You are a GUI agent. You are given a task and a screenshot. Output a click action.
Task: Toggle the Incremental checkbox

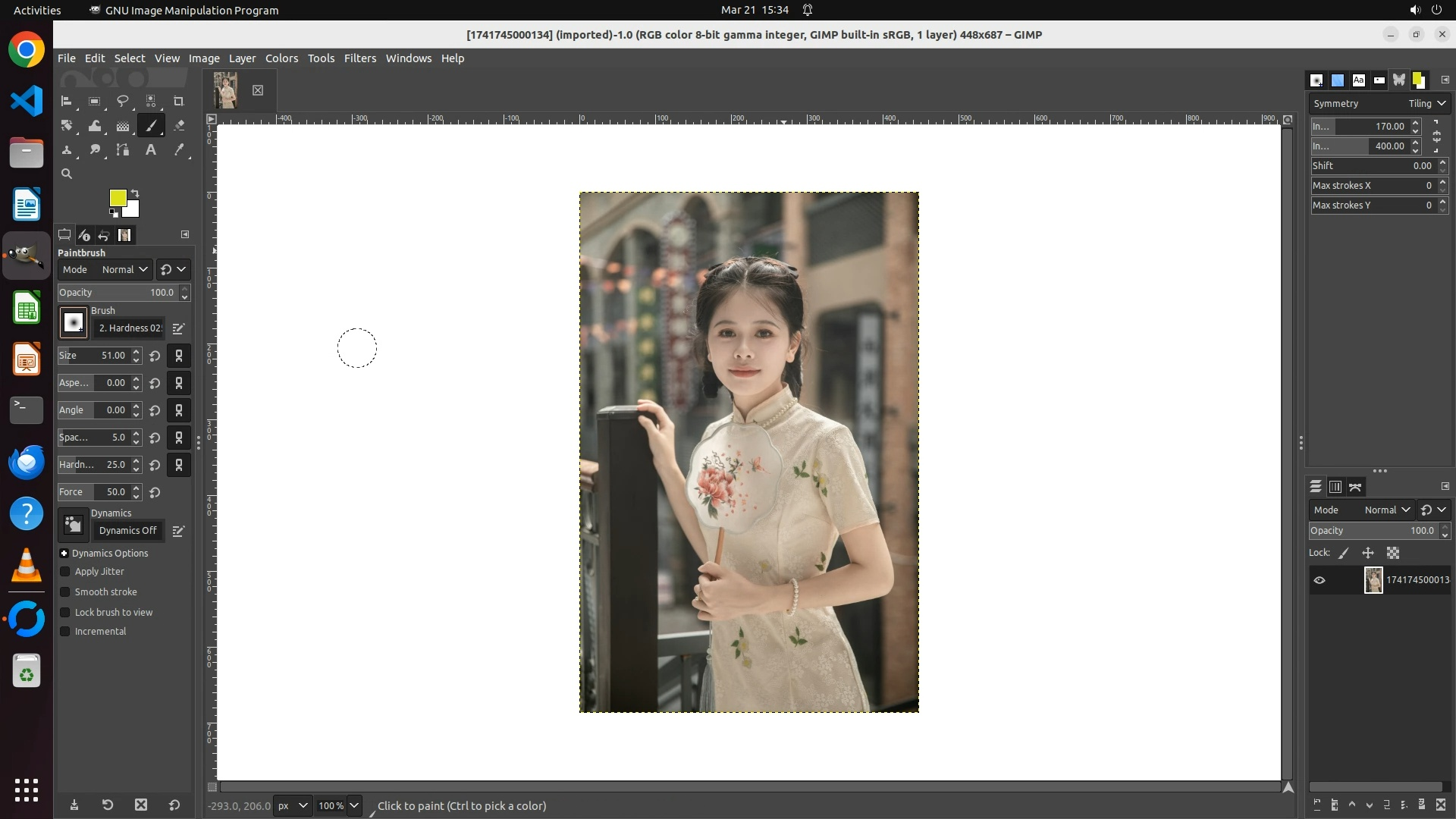[65, 632]
